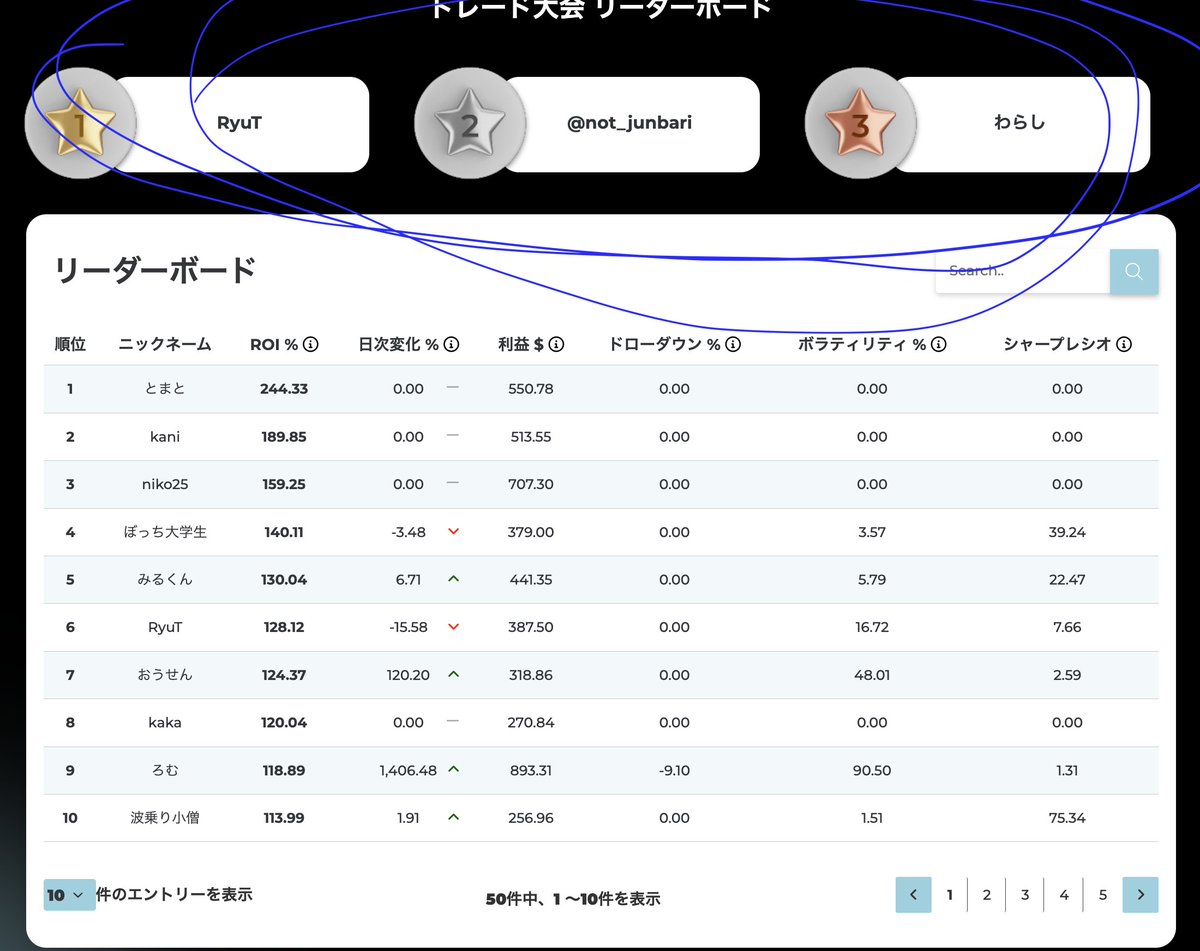Click the ROI % info icon
1200x951 pixels.
pos(311,344)
